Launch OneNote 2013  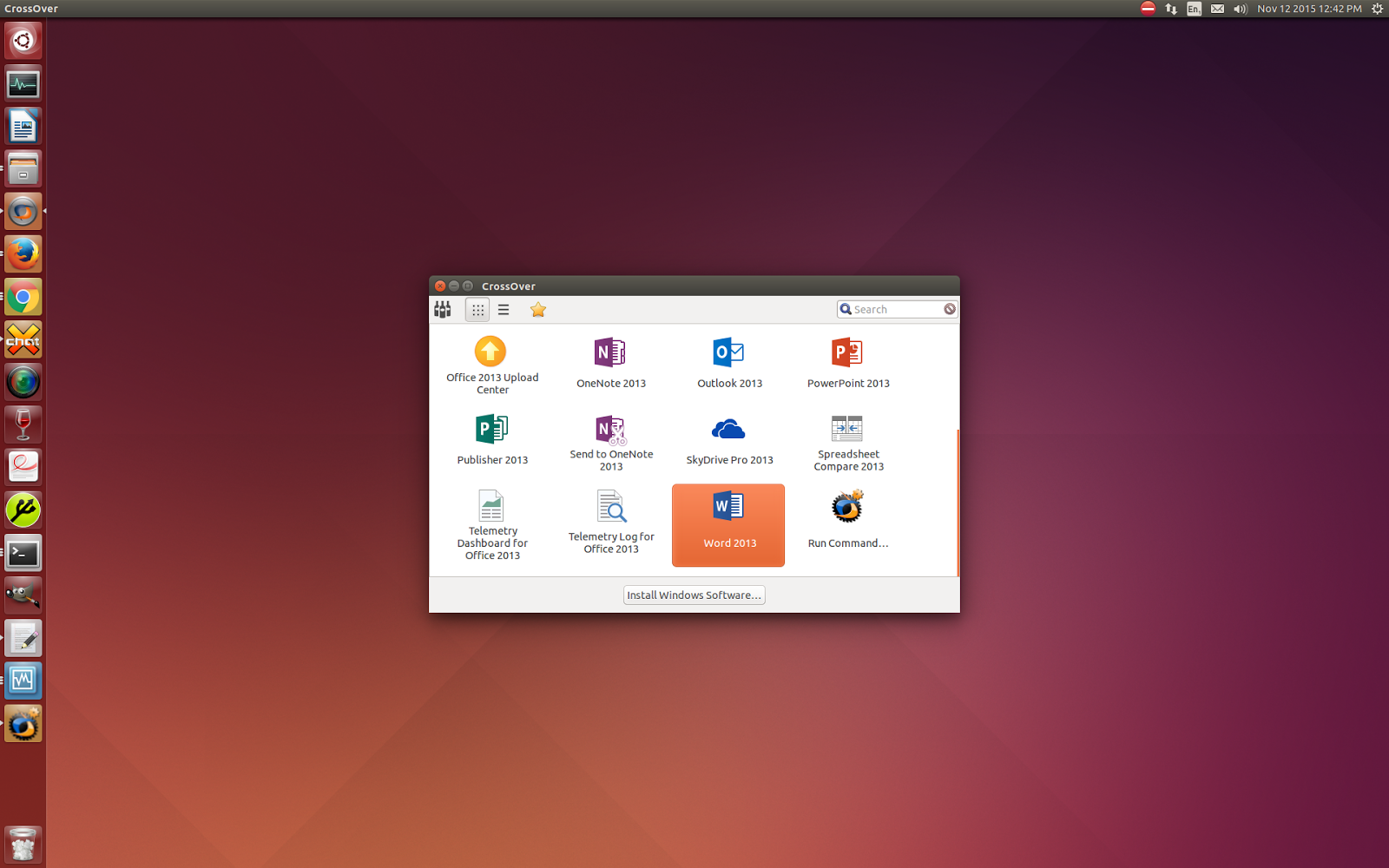click(611, 364)
